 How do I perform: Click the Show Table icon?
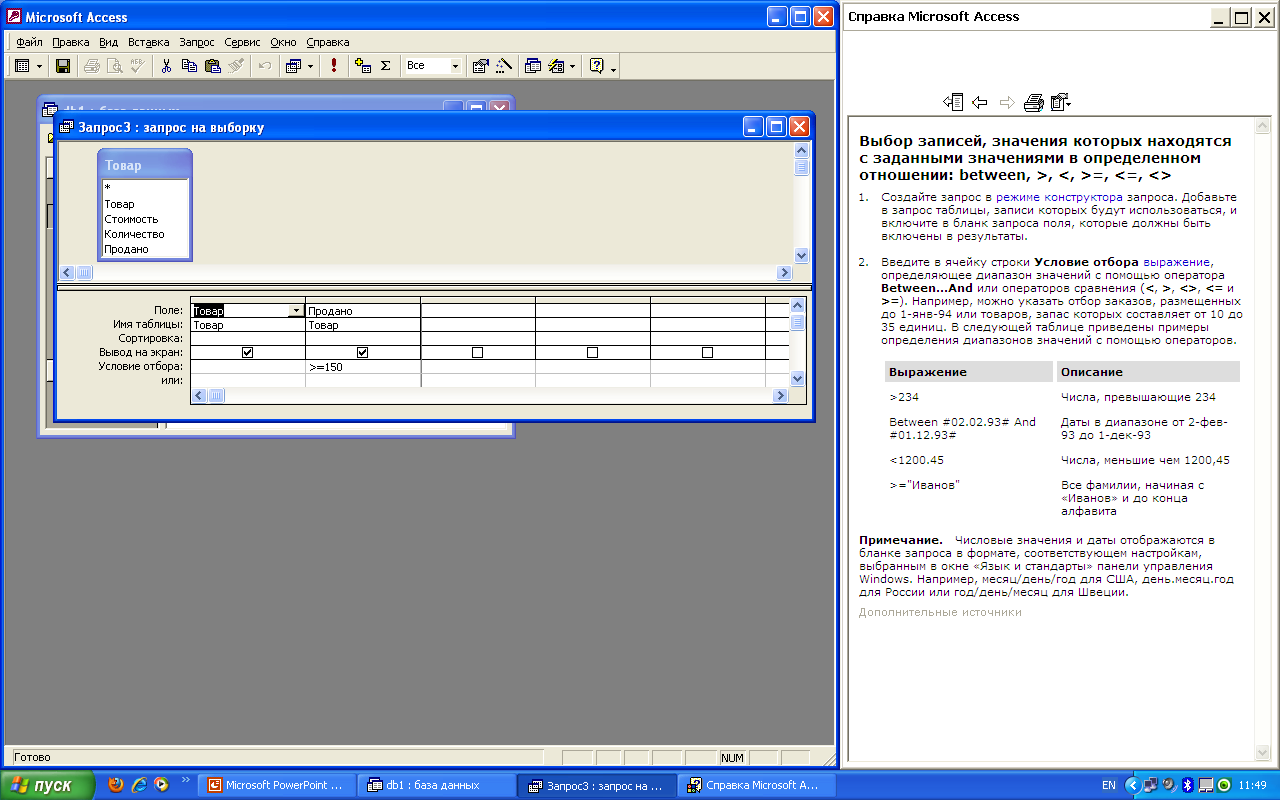click(x=363, y=66)
